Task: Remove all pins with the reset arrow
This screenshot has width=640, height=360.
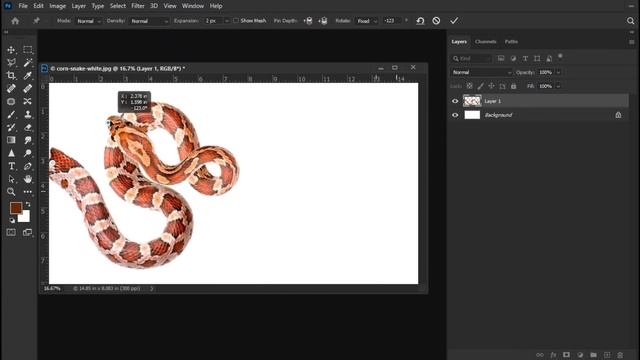Action: (420, 21)
